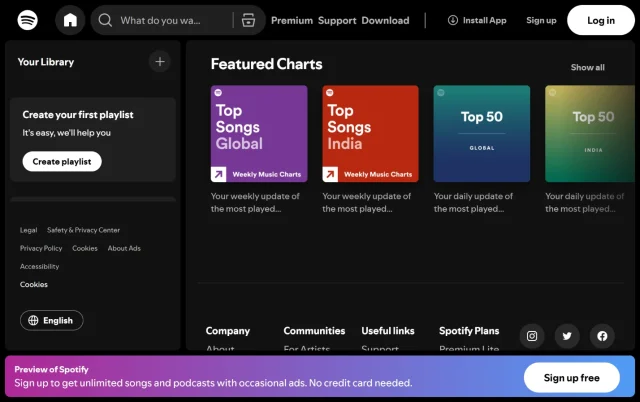The height and width of the screenshot is (402, 640).
Task: Open Top 50 India playlist cover
Action: tap(590, 133)
